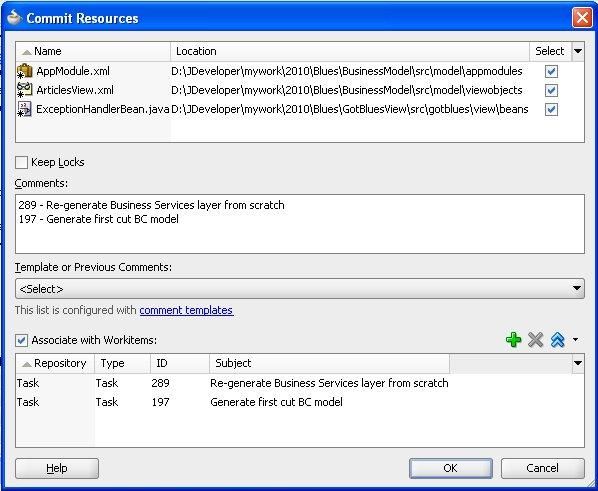
Task: Click inside the Comments text area
Action: coord(300,224)
